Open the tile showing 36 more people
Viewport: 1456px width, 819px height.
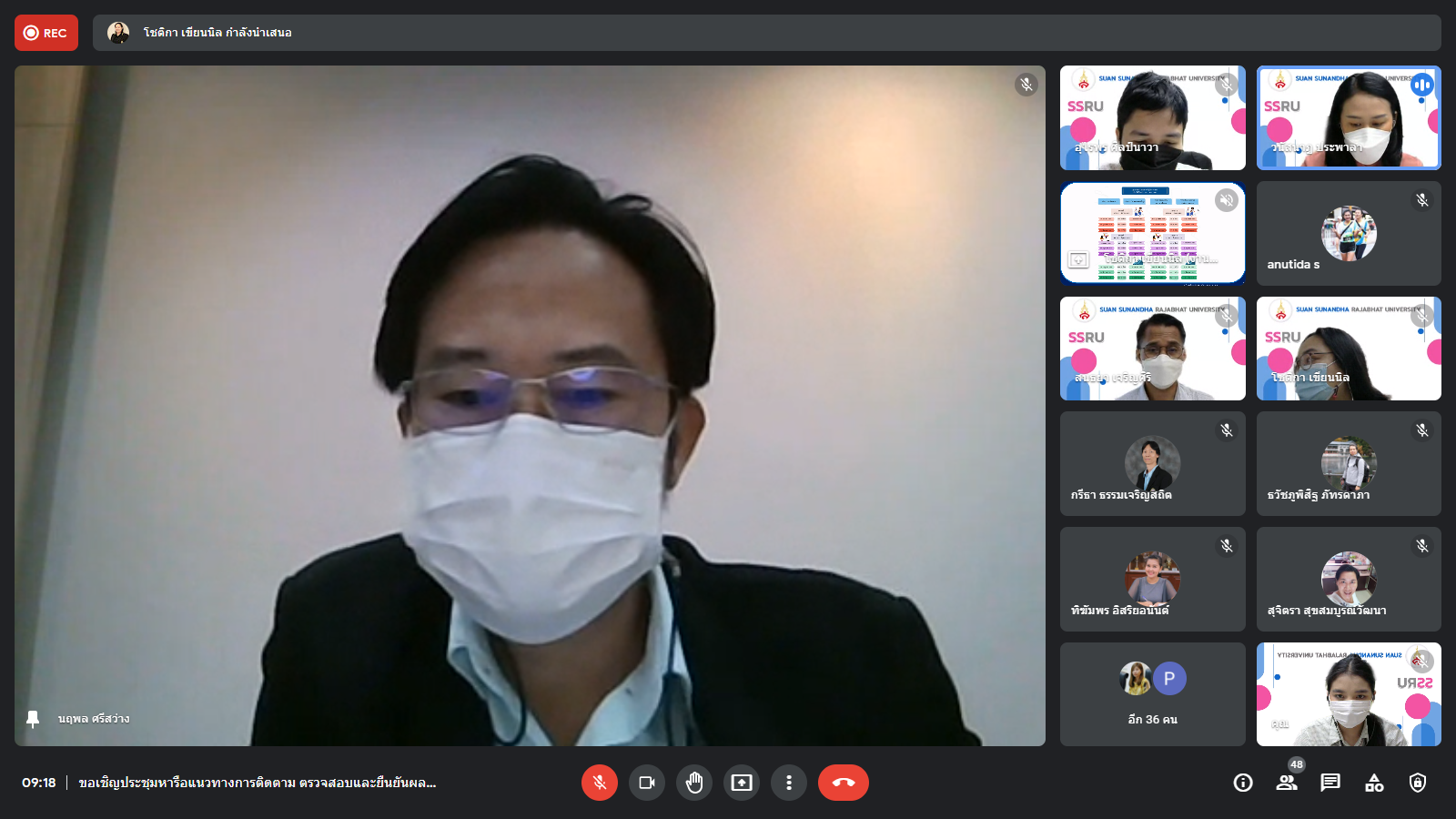[1152, 694]
